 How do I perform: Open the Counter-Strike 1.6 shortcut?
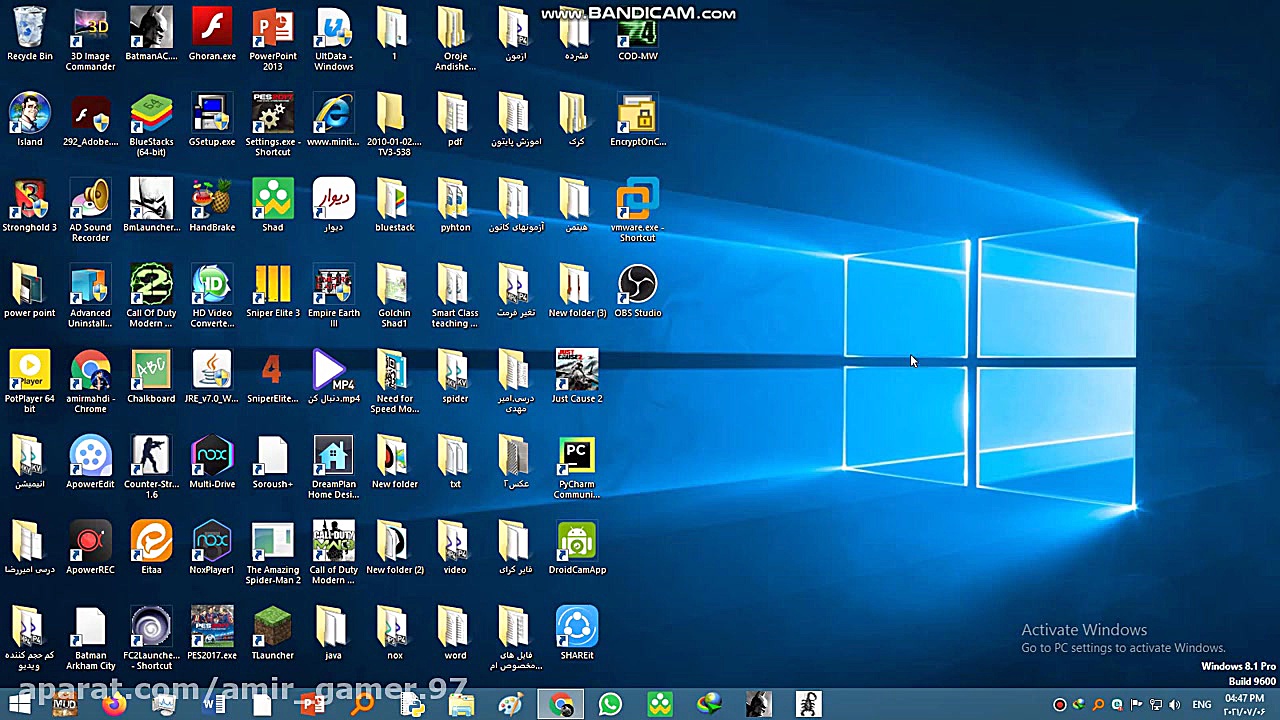click(x=151, y=457)
